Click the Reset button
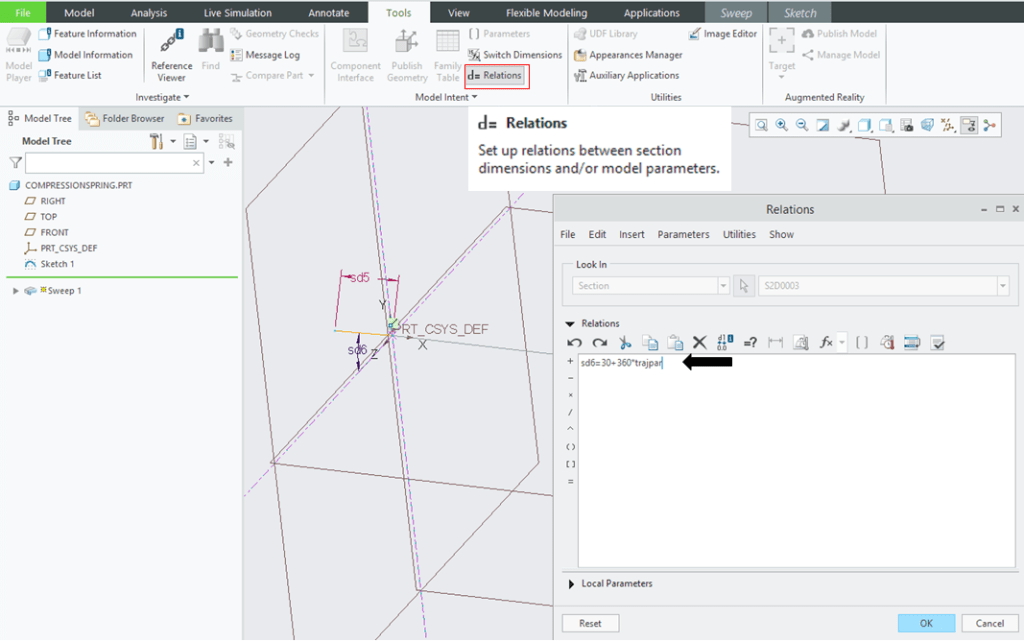The image size is (1024, 642). pyautogui.click(x=590, y=623)
